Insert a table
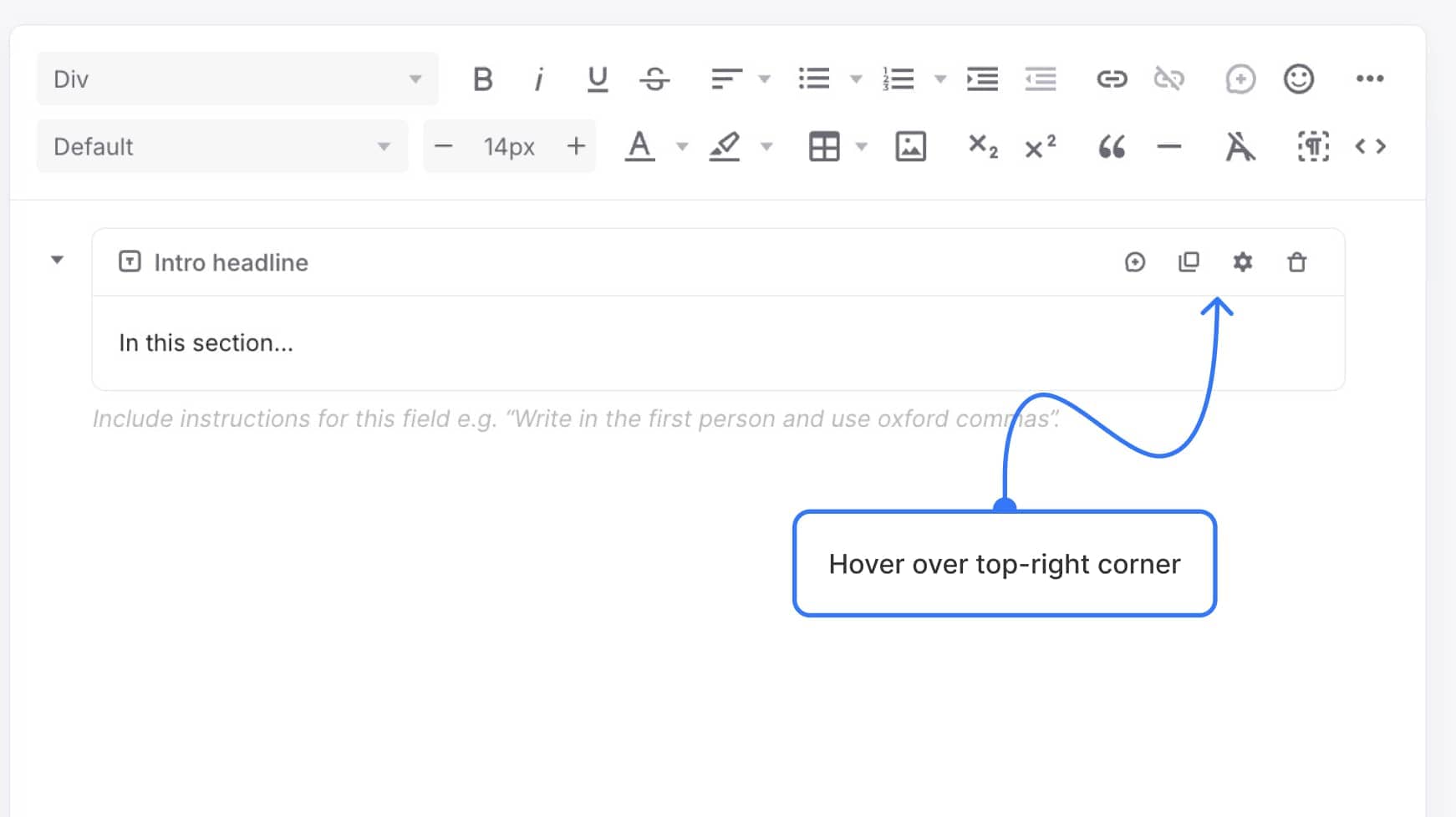 pyautogui.click(x=824, y=146)
